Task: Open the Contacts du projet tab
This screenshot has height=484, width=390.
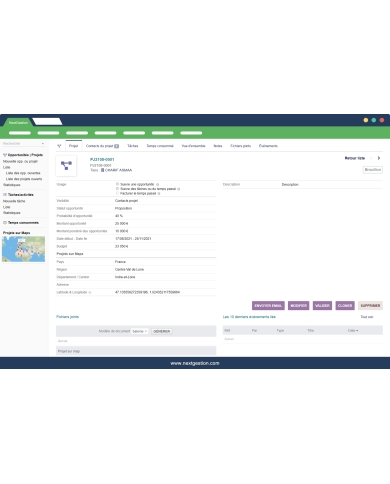Action: [102, 146]
